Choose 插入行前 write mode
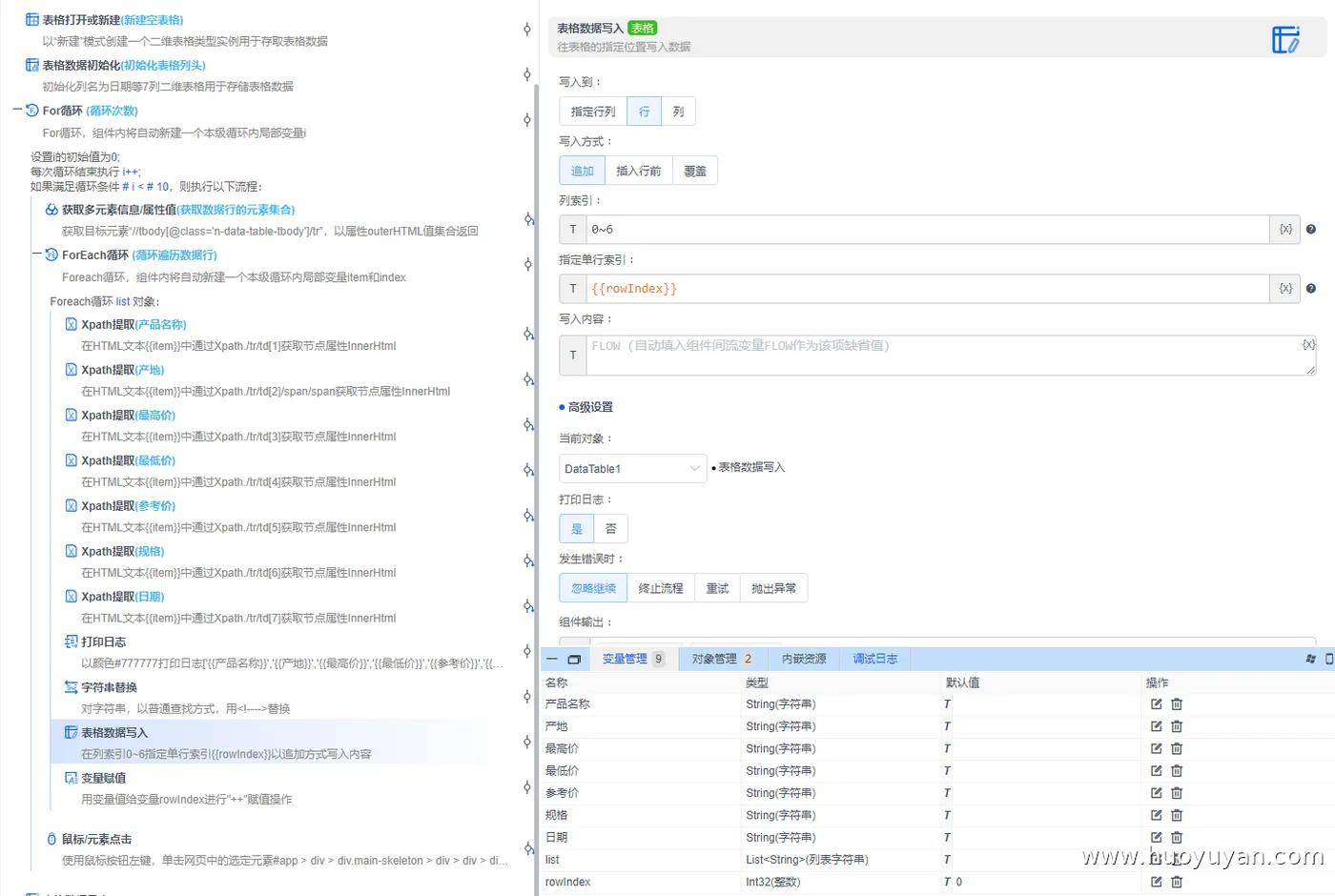This screenshot has width=1335, height=896. 639,171
